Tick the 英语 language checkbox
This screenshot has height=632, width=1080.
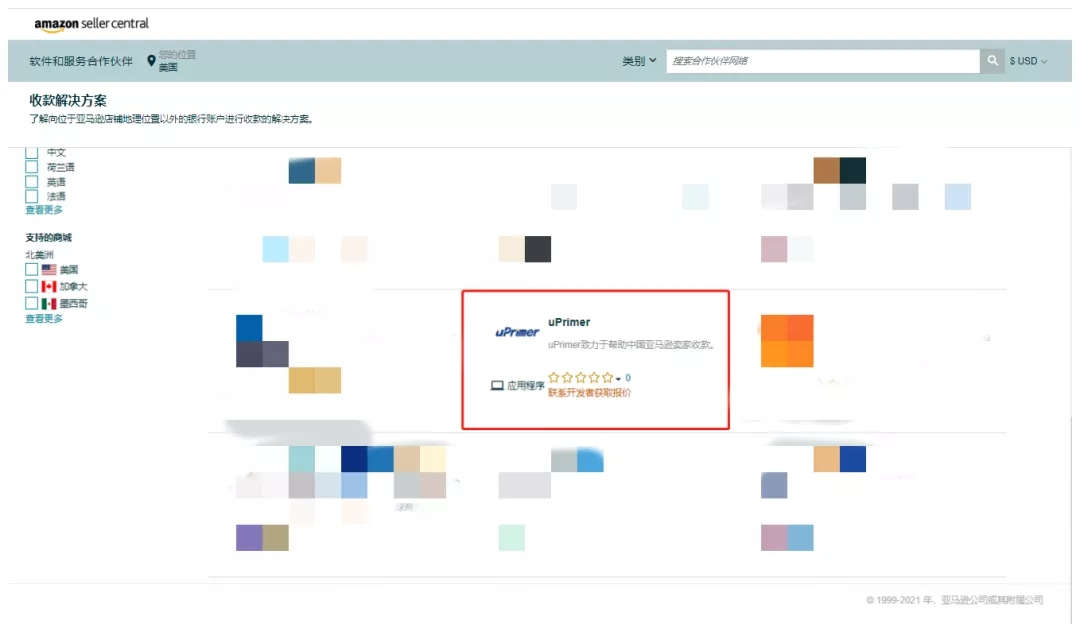(32, 182)
